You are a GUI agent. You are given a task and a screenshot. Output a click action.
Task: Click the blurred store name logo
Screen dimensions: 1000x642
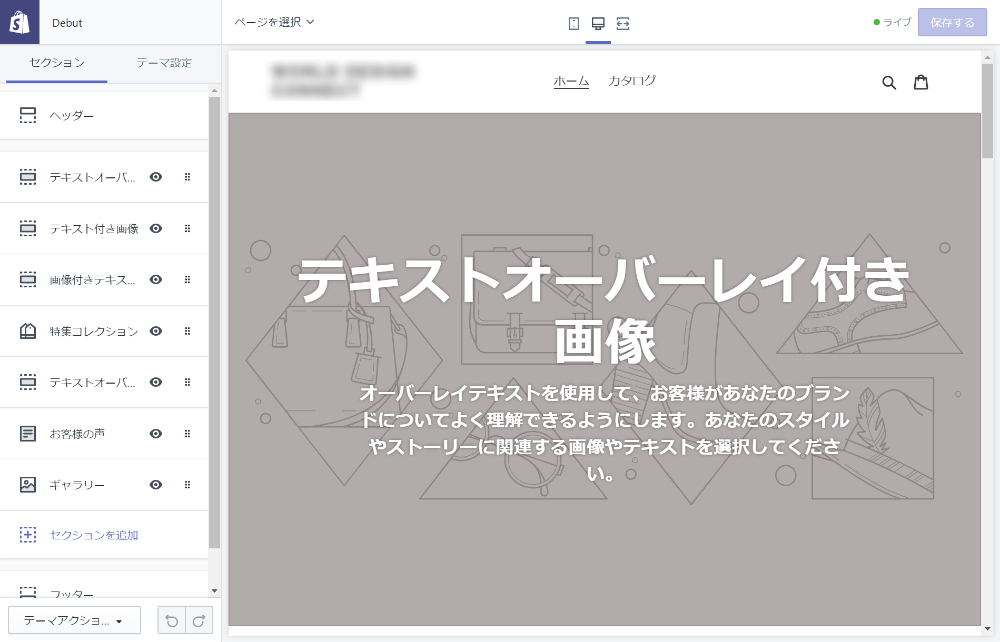coord(342,80)
